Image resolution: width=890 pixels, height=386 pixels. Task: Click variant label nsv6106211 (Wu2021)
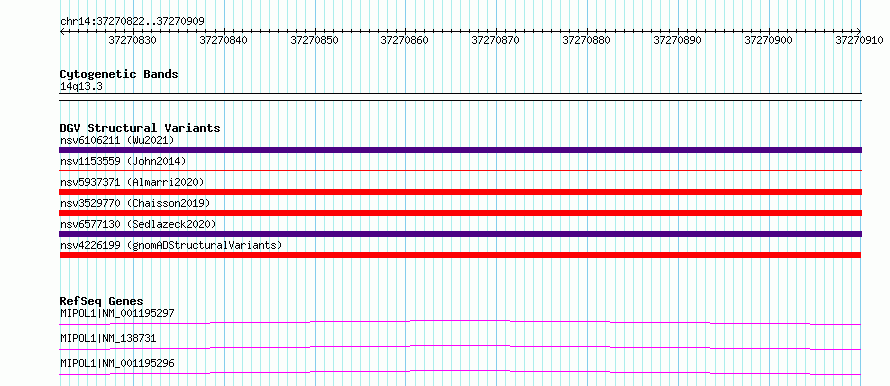click(117, 140)
